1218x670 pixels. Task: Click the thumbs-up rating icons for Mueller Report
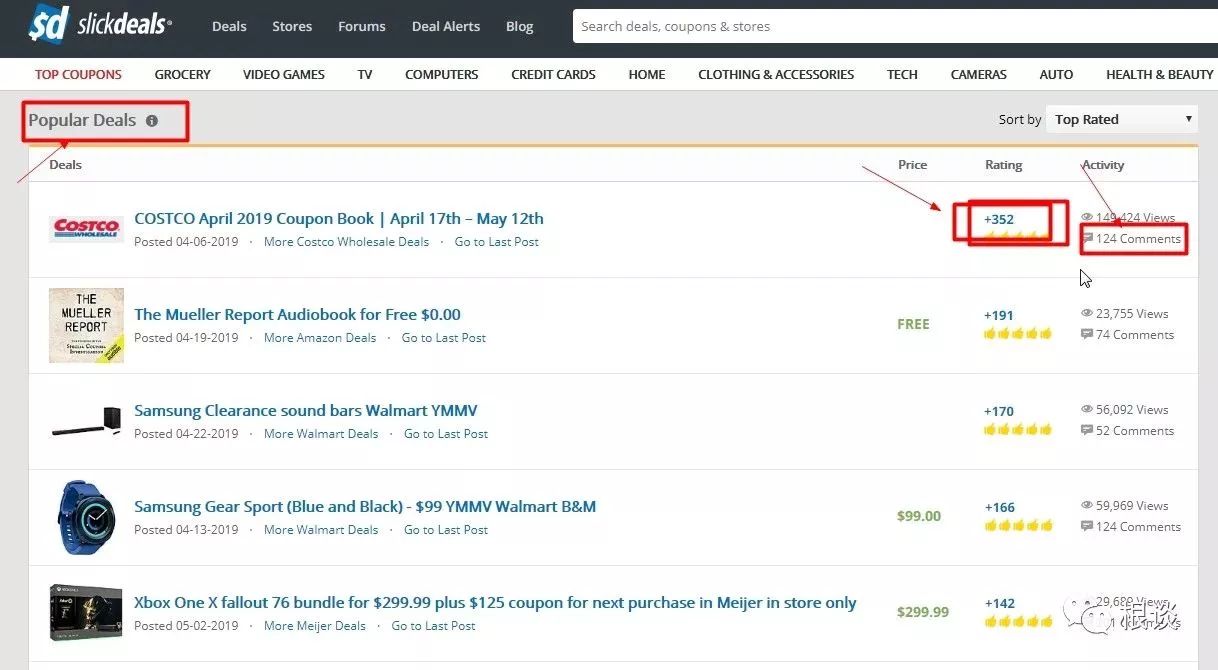tap(1018, 334)
